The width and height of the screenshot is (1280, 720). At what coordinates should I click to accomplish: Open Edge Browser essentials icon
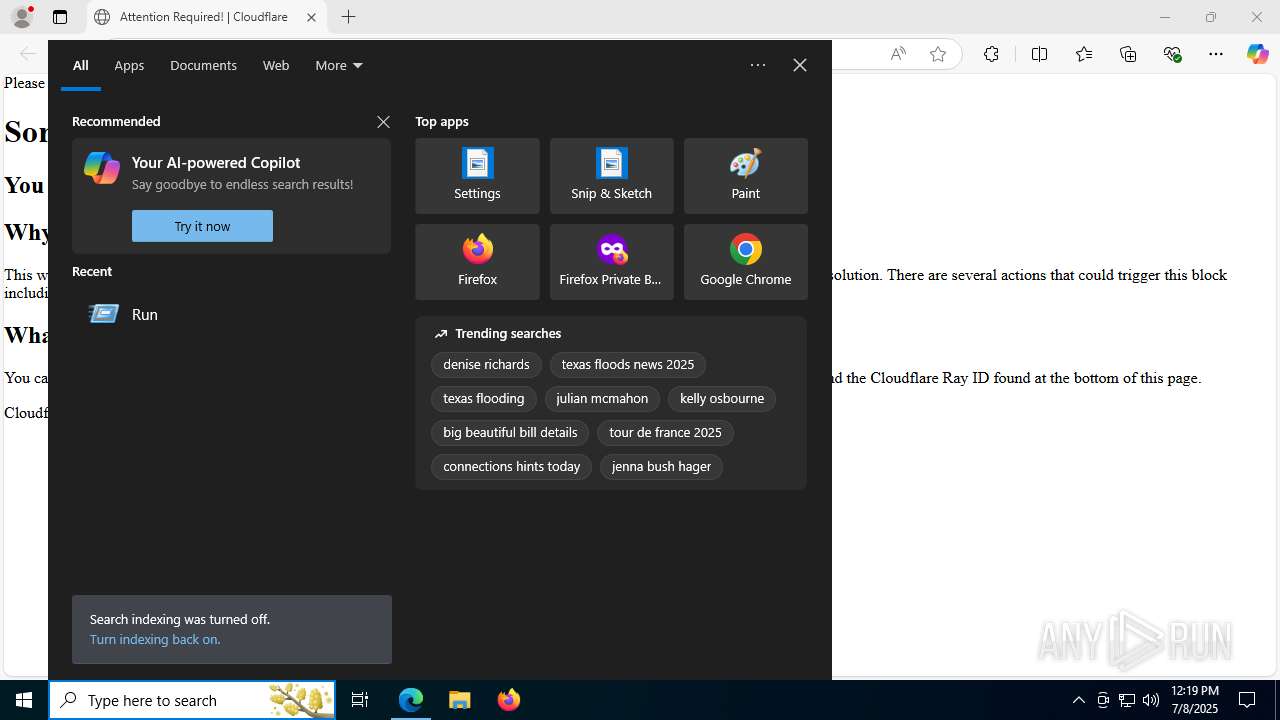click(x=1172, y=54)
